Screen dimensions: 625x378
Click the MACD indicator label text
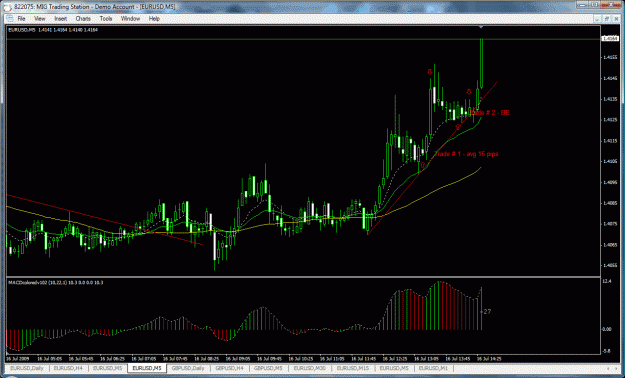coord(56,283)
